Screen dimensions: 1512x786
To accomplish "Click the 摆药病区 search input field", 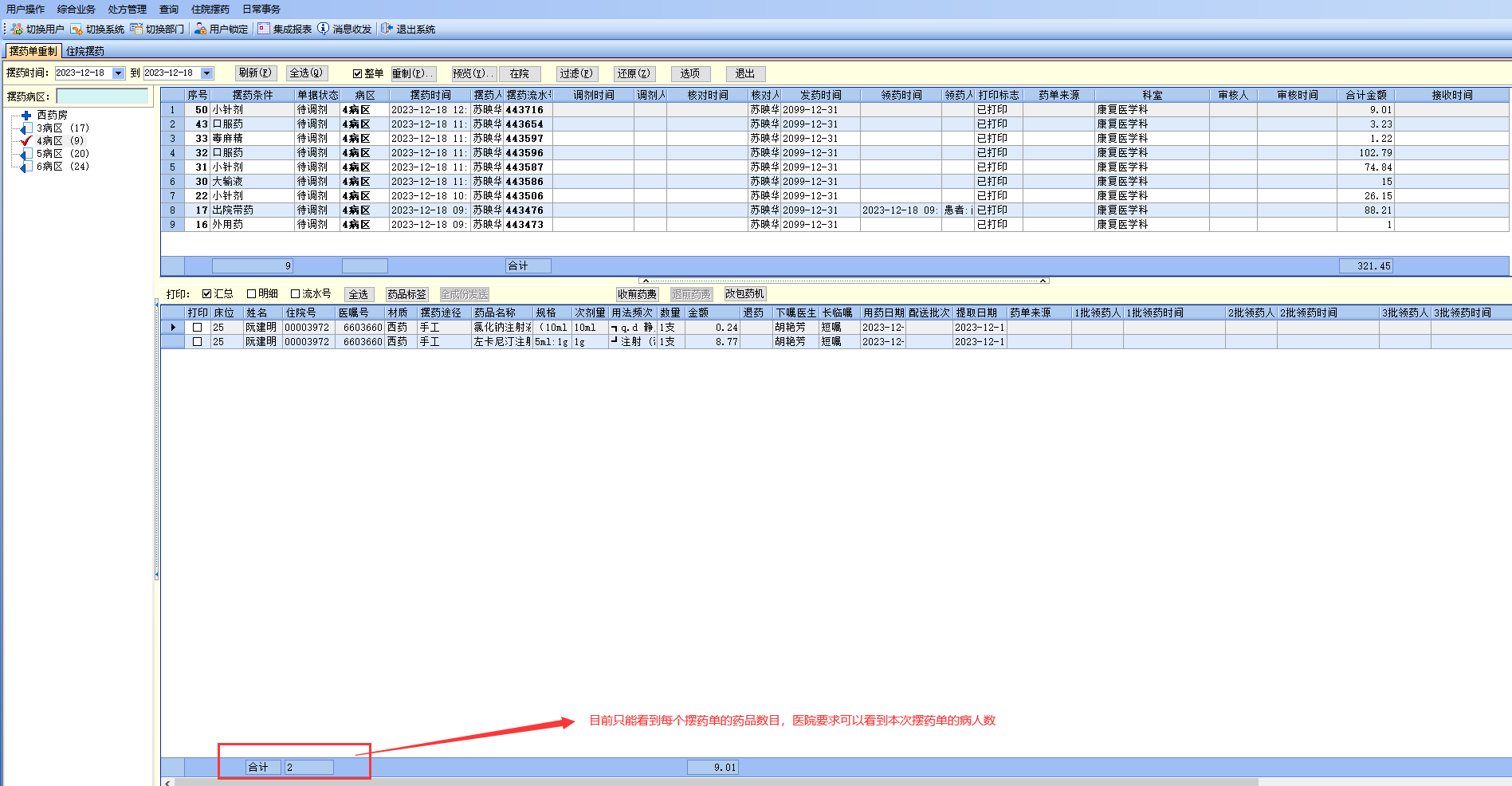I will (103, 96).
